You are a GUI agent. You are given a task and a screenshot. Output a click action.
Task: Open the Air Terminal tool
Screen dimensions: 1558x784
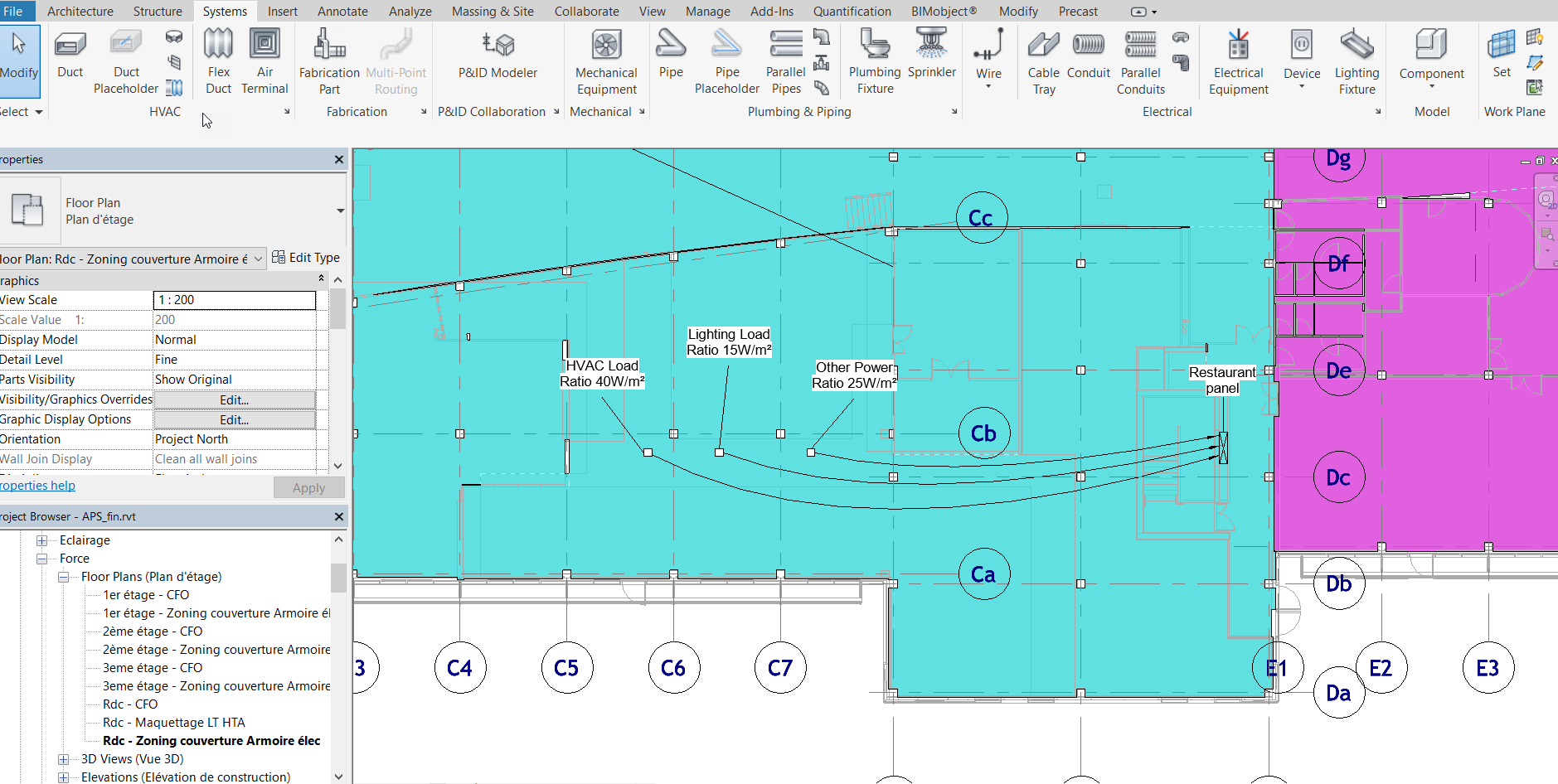(x=265, y=58)
